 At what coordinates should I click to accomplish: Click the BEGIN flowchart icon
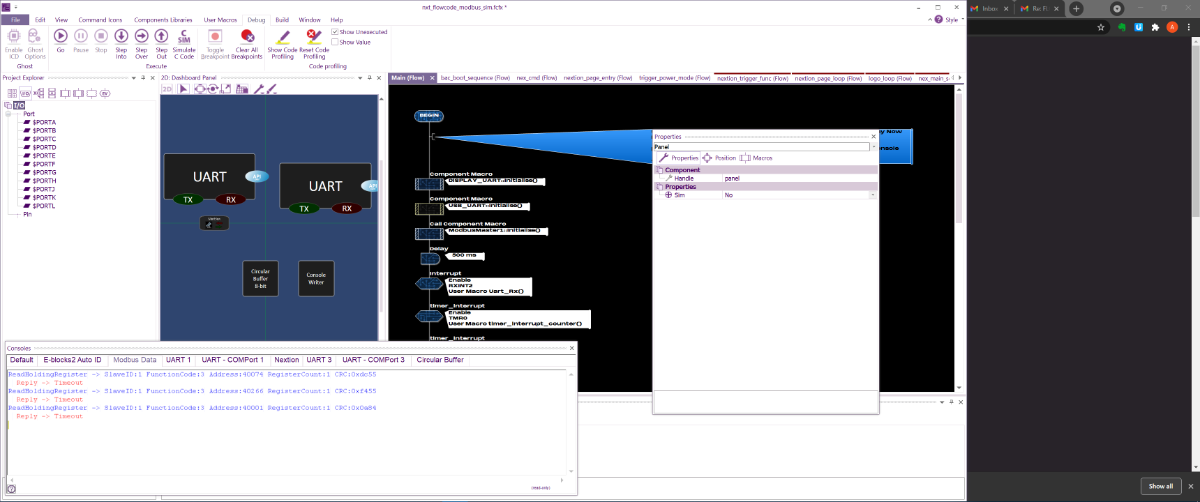[x=429, y=116]
